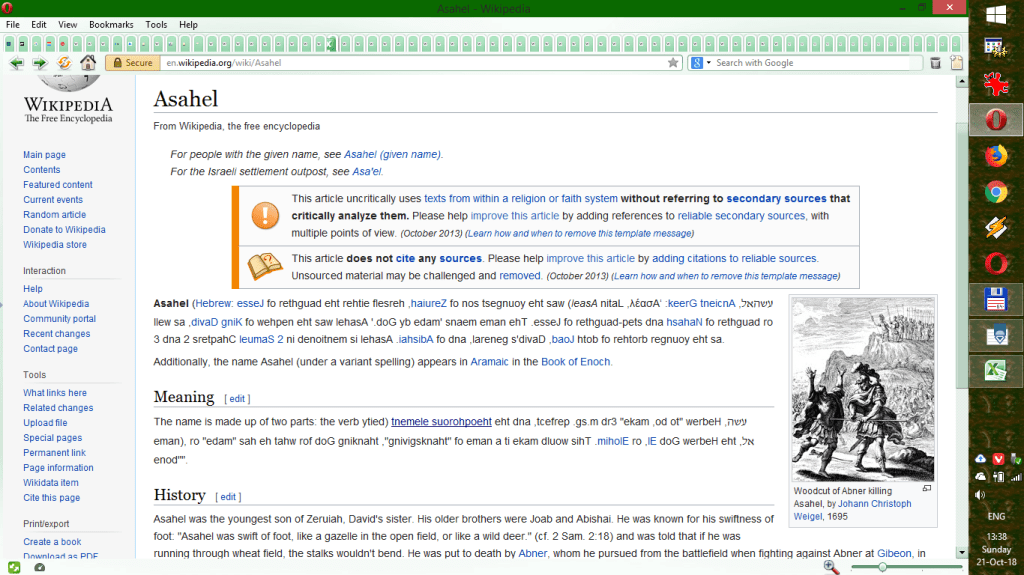This screenshot has width=1024, height=575.
Task: Click the Forward navigation arrow
Action: coord(40,63)
